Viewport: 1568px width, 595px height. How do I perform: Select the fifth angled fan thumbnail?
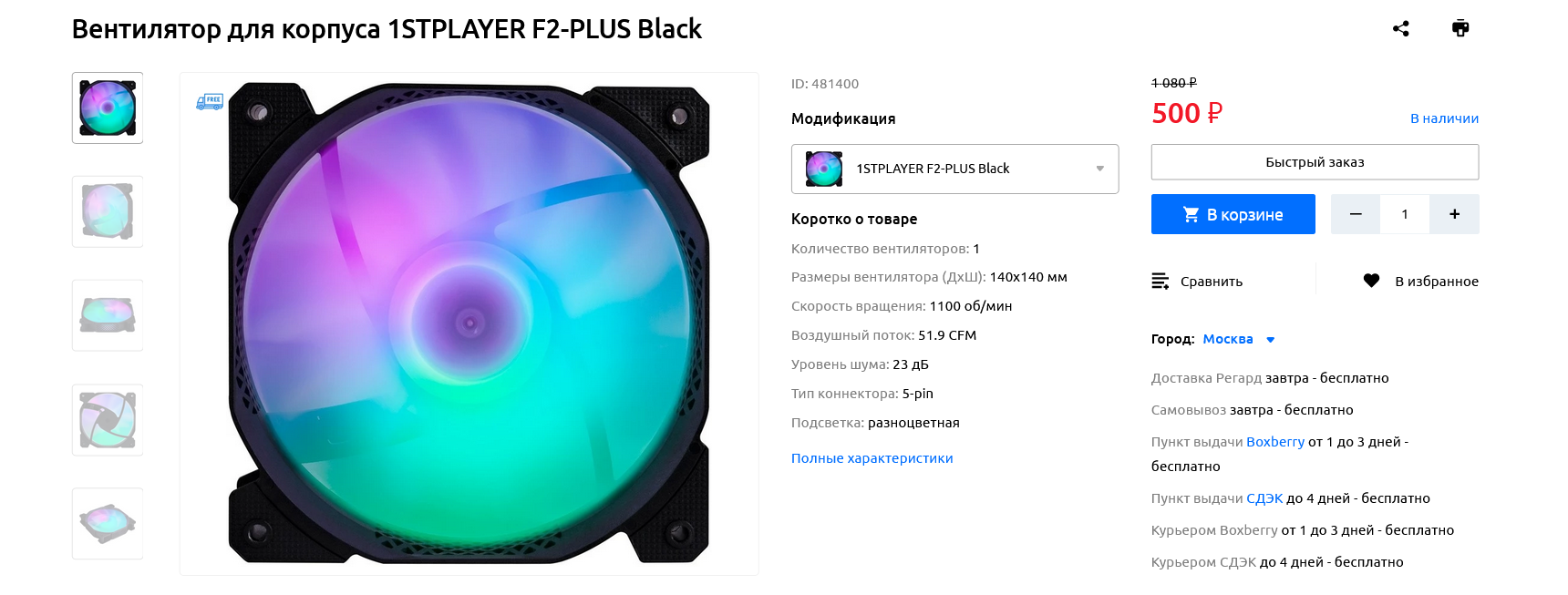108,523
